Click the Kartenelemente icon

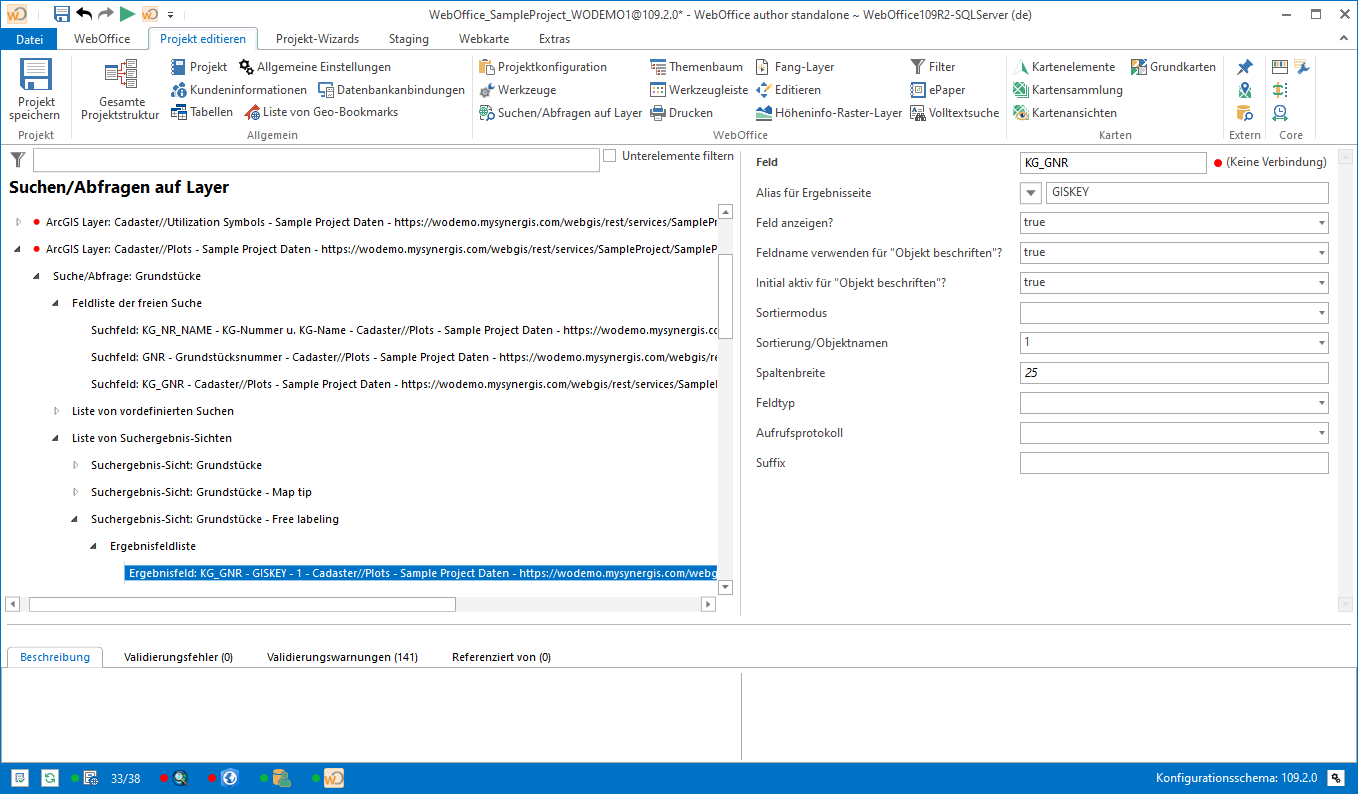click(1021, 67)
